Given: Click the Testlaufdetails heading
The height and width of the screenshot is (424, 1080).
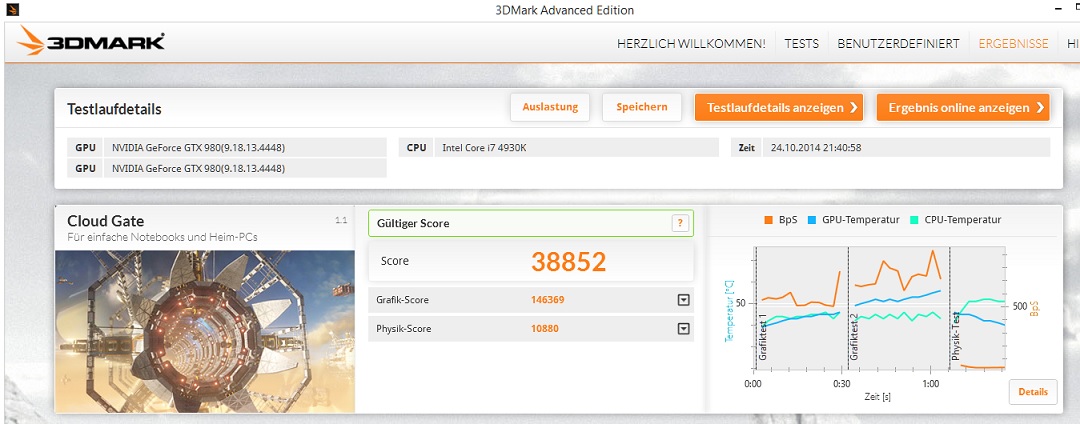Looking at the screenshot, I should pos(114,109).
